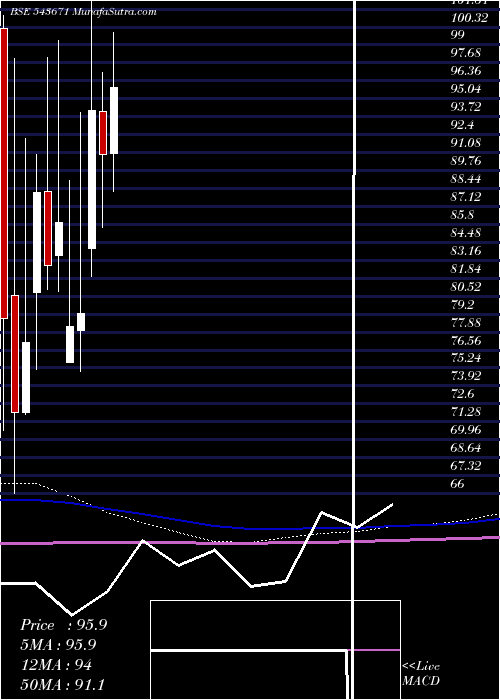The image size is (500, 700).
Task: Click the 99 price axis label
Action: [458, 35]
